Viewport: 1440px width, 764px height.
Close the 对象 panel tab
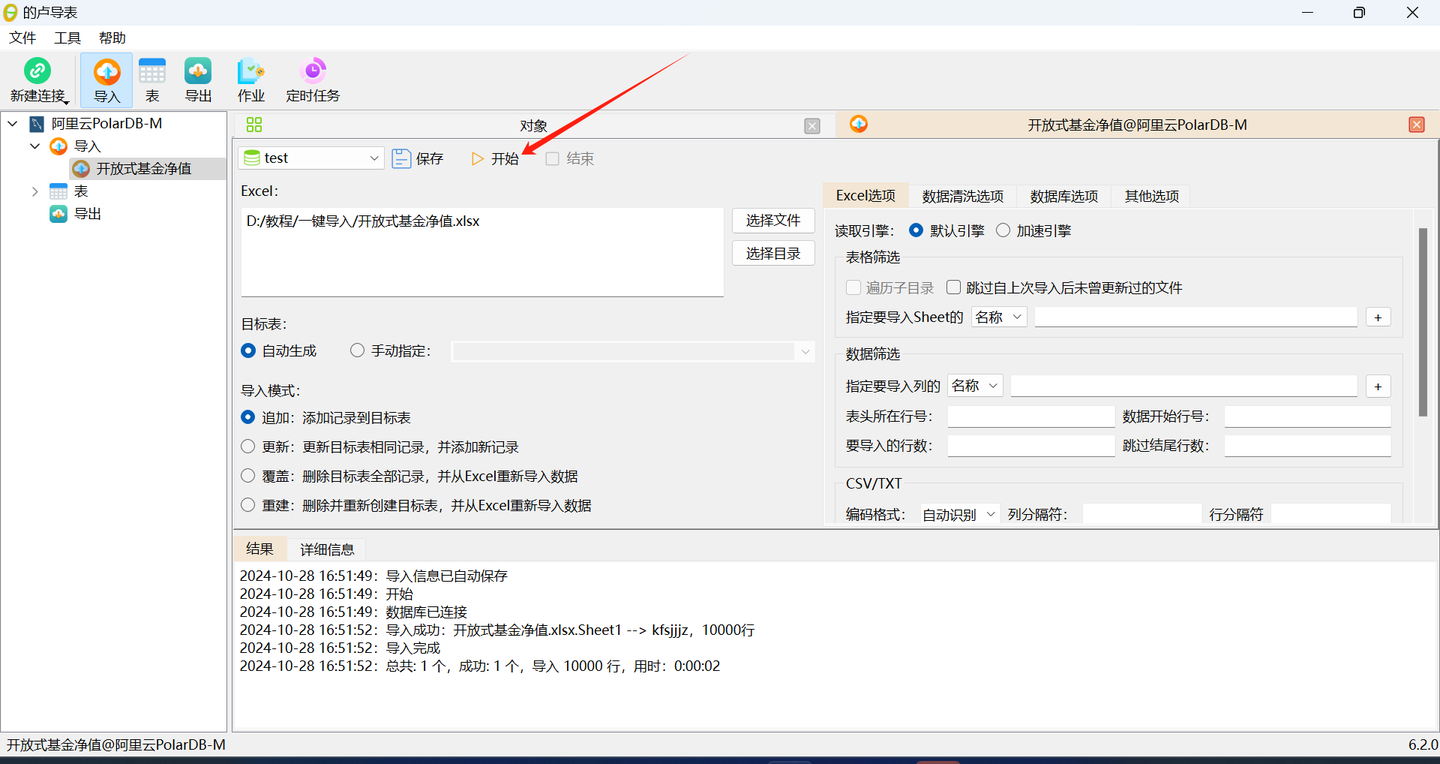(812, 125)
